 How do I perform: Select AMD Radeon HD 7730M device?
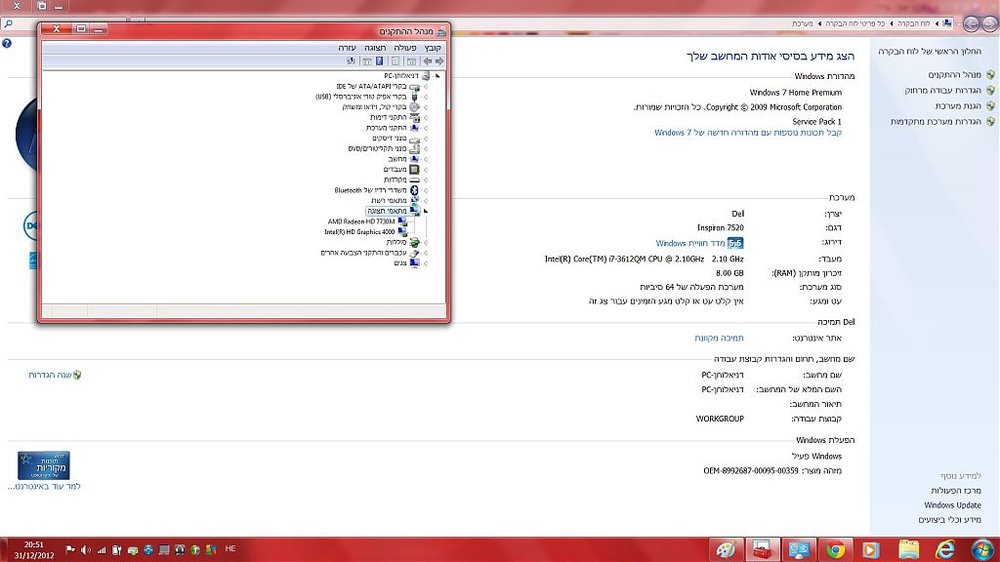[362, 221]
